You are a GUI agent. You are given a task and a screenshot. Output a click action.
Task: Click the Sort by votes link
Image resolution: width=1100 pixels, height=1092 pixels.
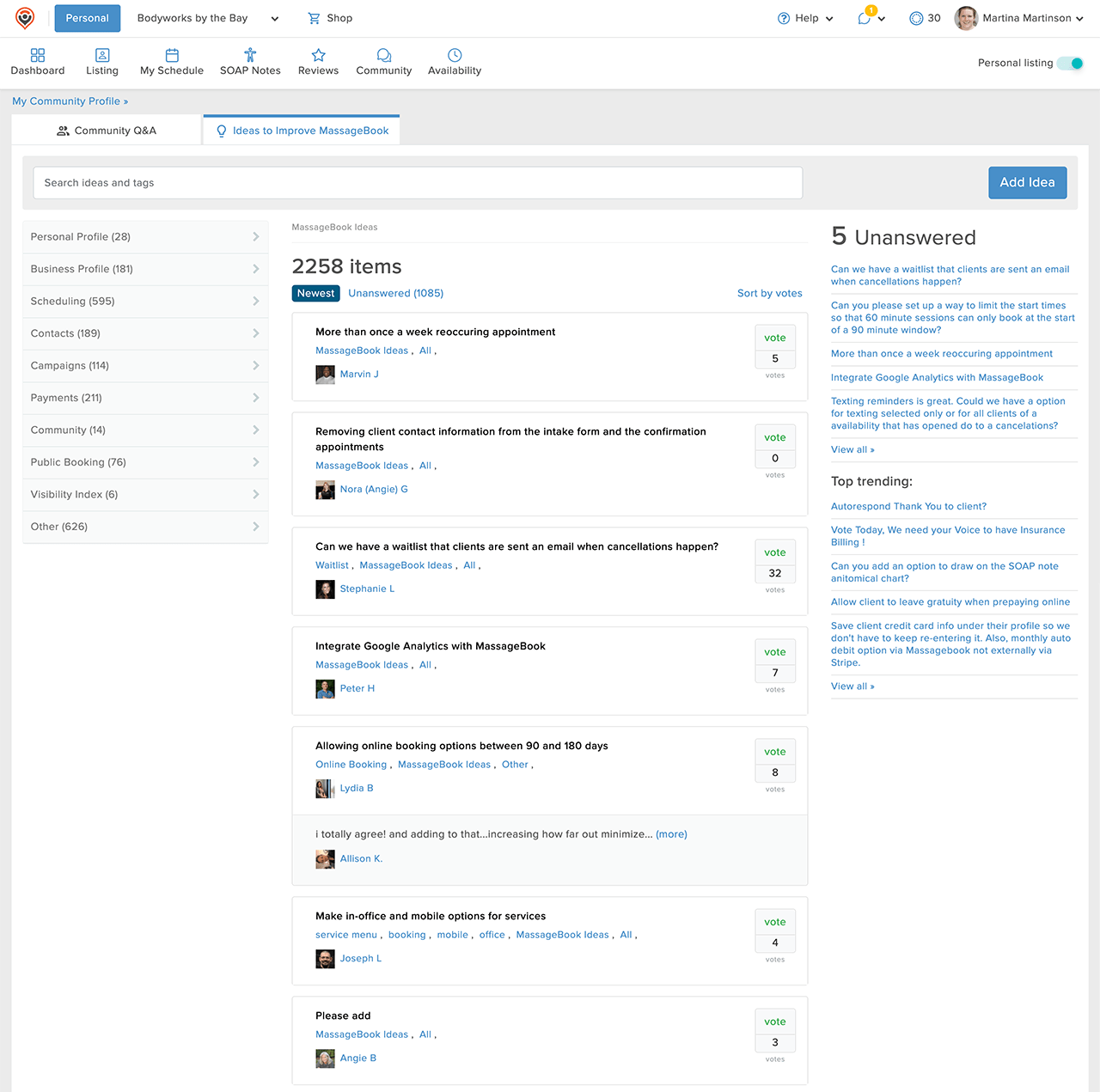(x=769, y=293)
